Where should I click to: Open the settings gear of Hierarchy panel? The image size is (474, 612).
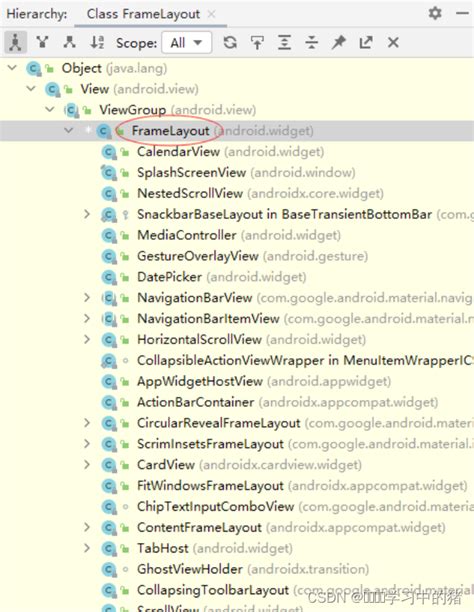coord(435,13)
